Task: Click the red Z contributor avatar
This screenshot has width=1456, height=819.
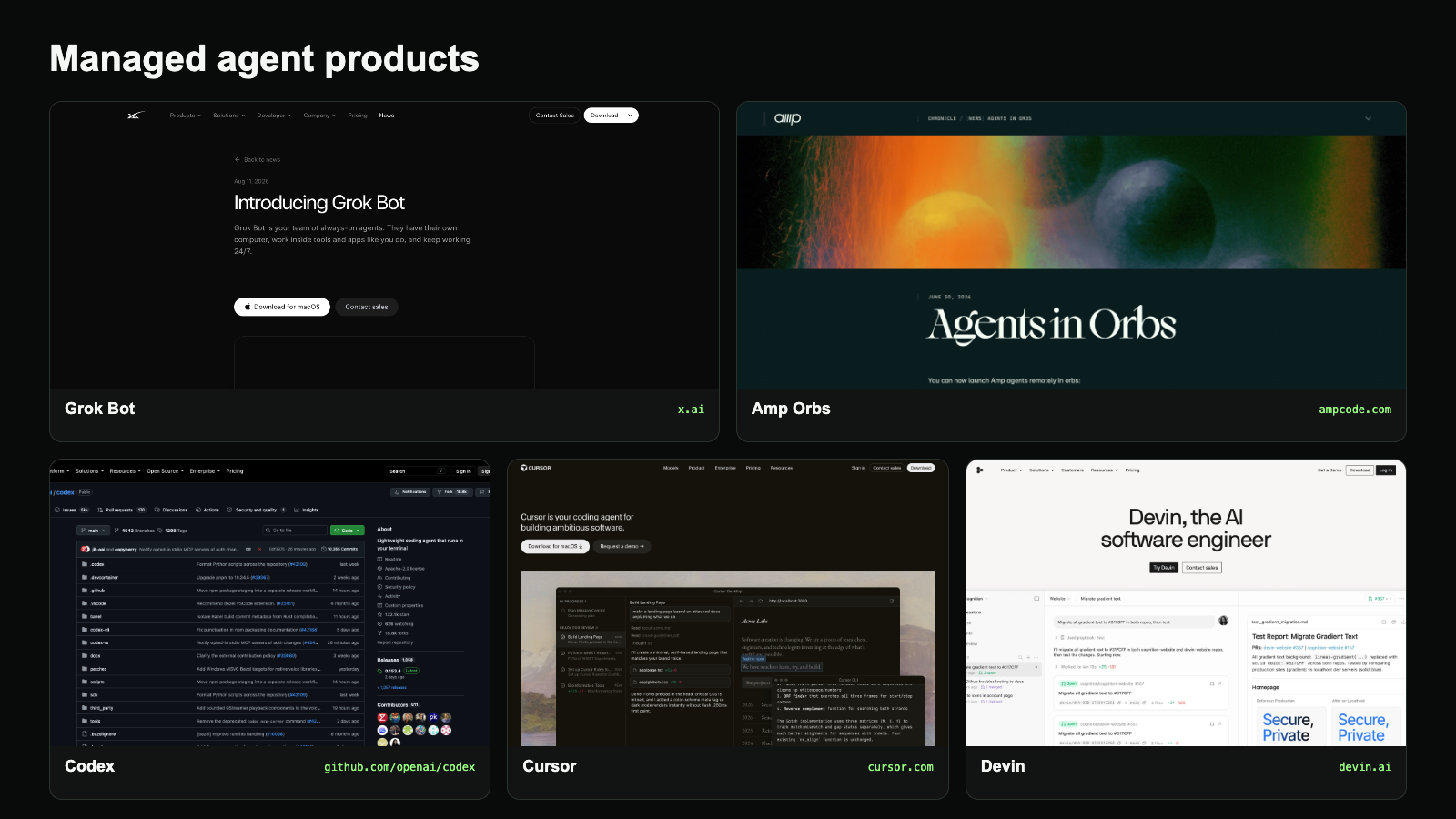Action: (x=382, y=717)
